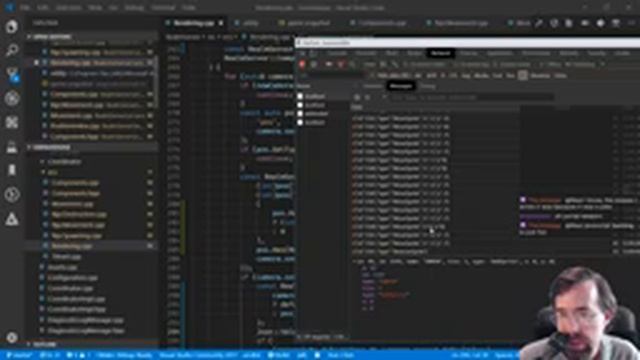The image size is (640, 360).
Task: Open the Help menu
Action: pyautogui.click(x=188, y=8)
